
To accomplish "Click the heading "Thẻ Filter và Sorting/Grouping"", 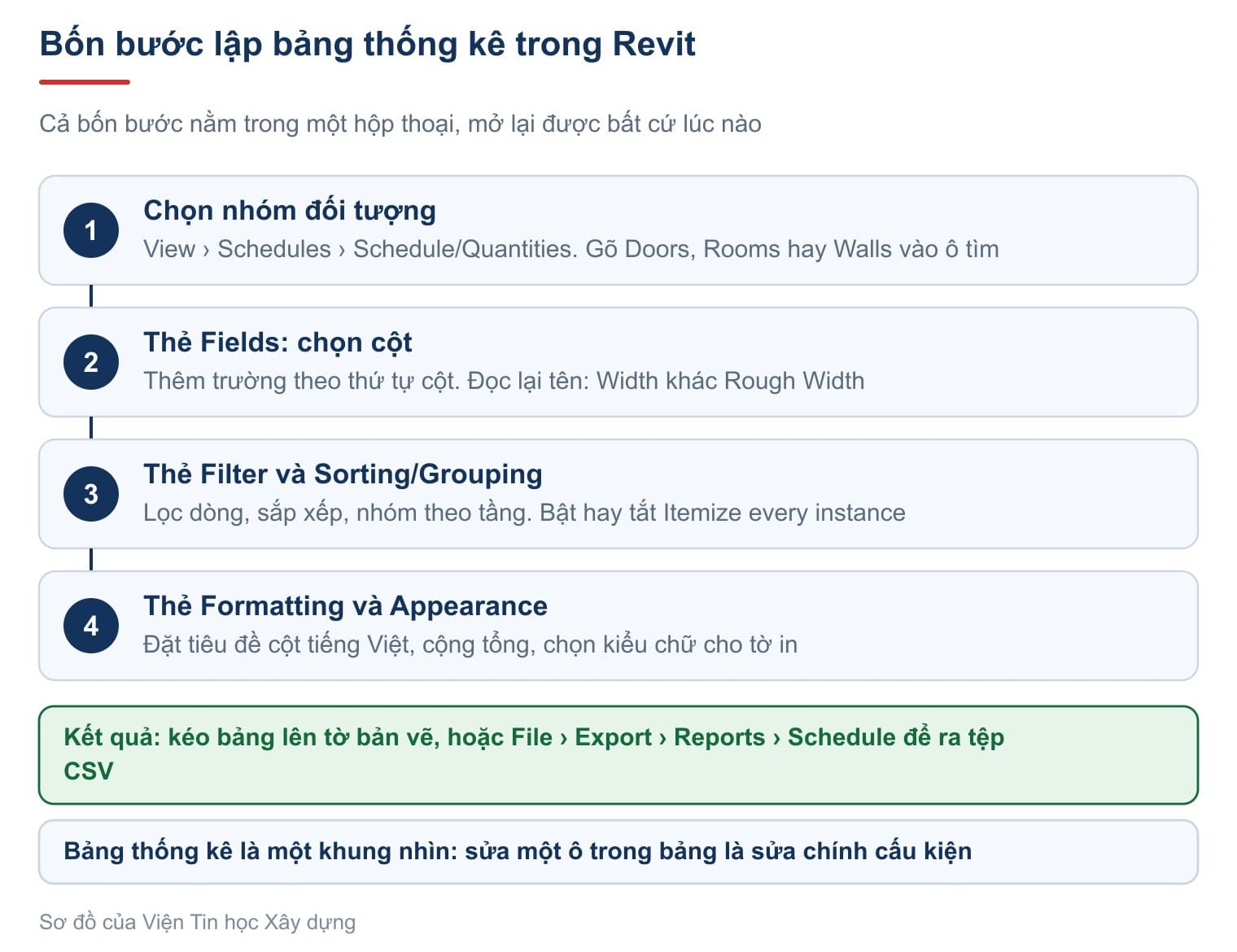I will coord(343,474).
